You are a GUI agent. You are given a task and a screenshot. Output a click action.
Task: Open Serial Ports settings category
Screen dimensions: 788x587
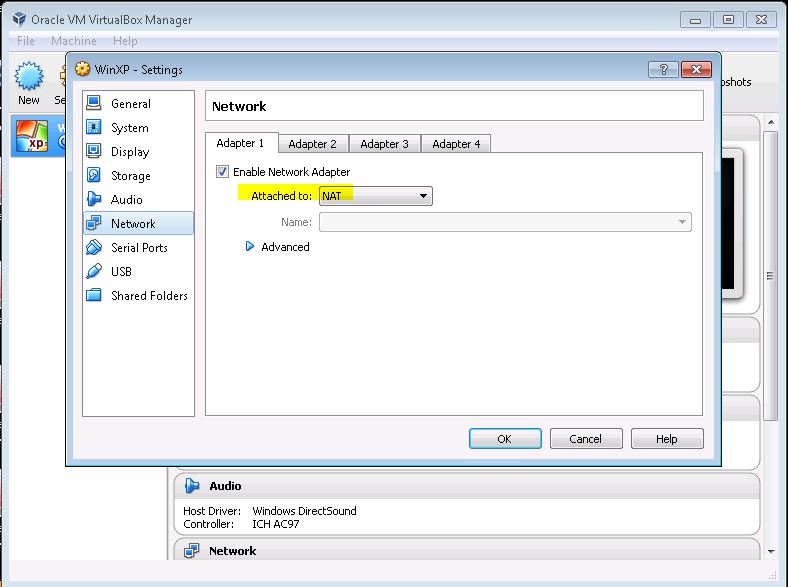click(x=138, y=247)
